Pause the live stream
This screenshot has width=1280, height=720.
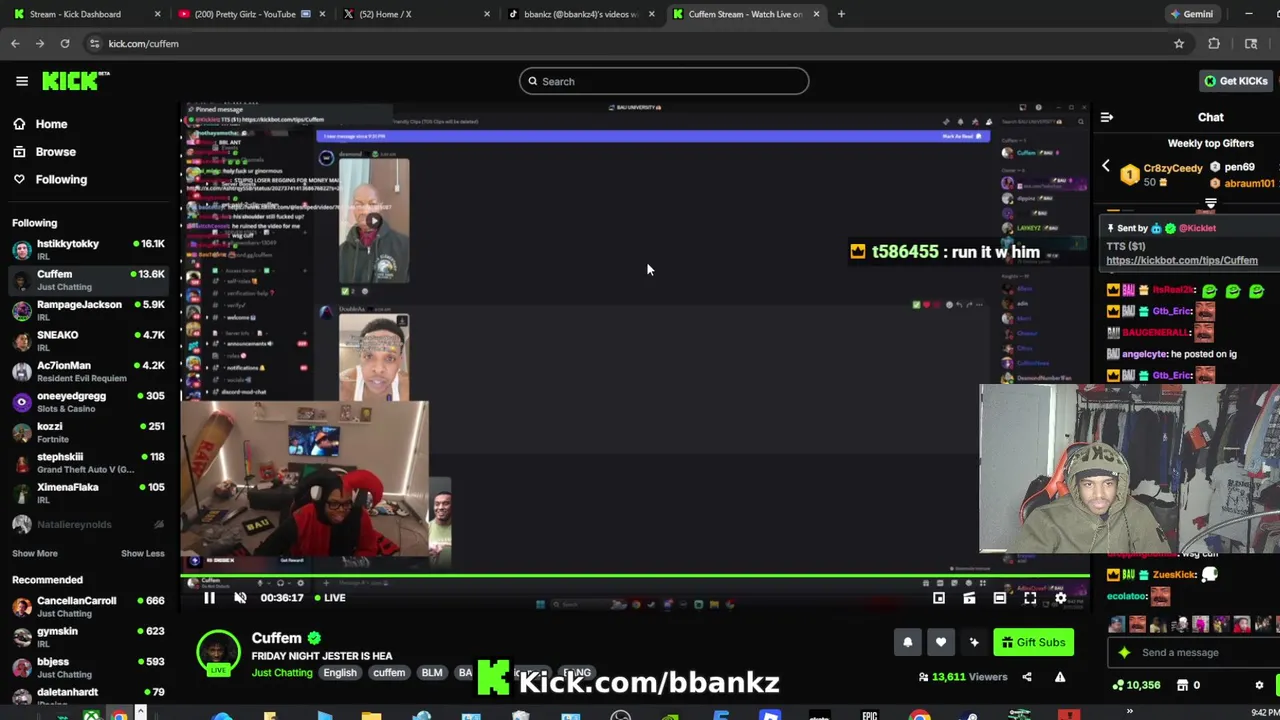coord(209,598)
